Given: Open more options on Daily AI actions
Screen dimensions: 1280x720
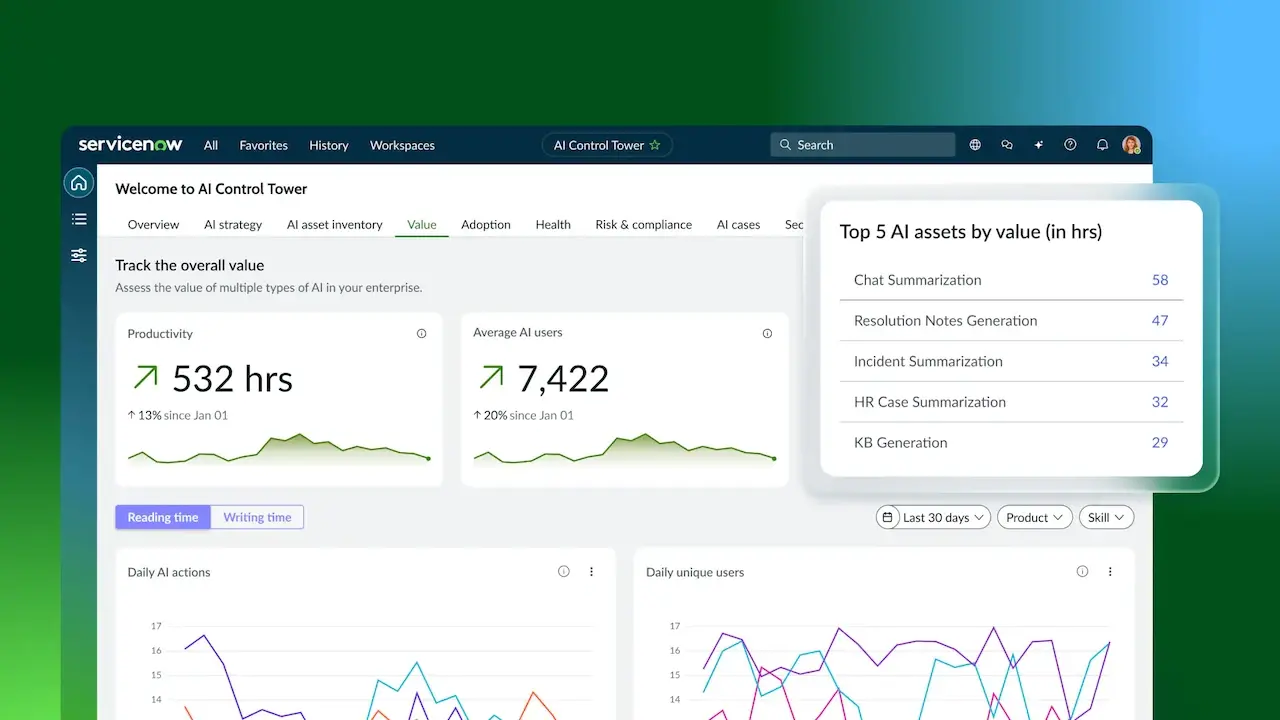Looking at the screenshot, I should pos(591,572).
